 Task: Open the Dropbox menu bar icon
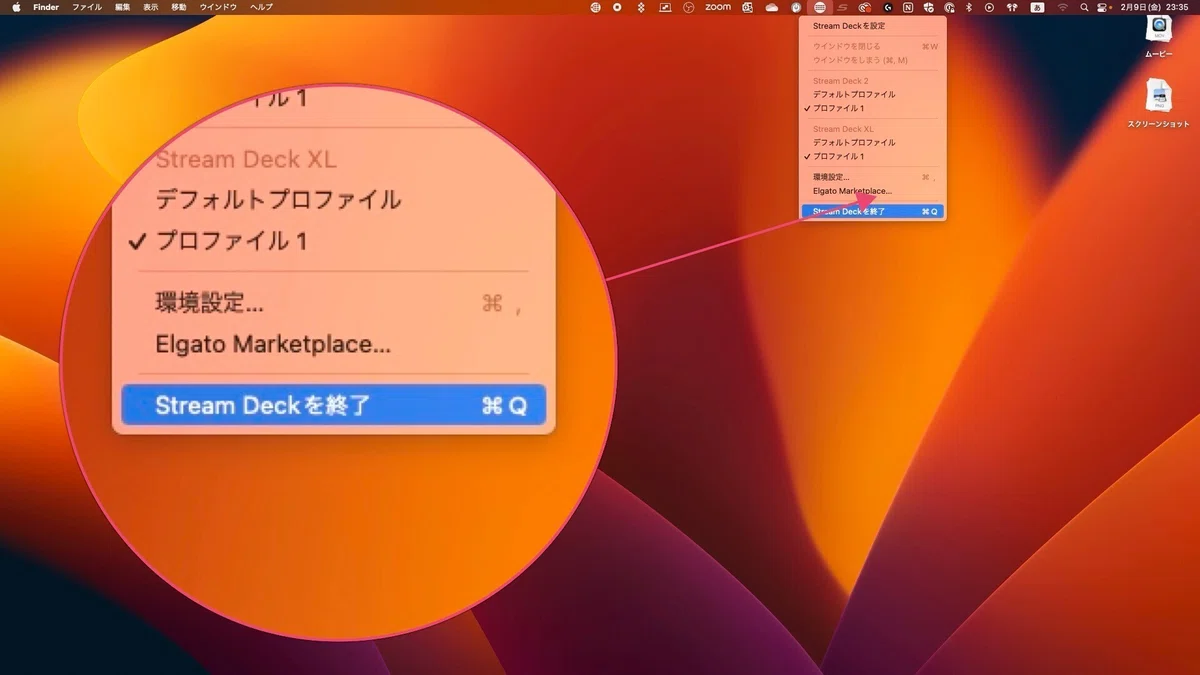click(x=641, y=7)
